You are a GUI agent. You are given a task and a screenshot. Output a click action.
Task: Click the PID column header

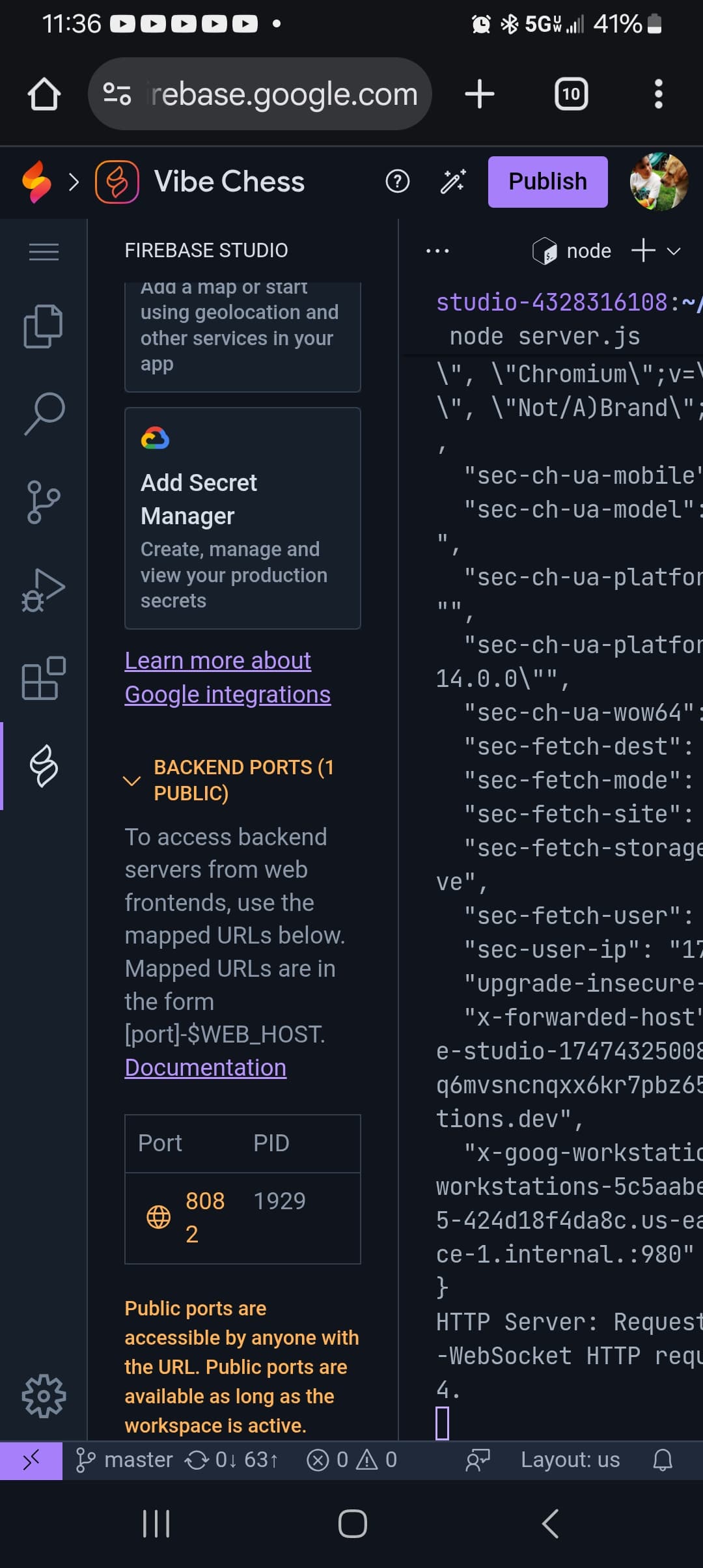tap(271, 1143)
